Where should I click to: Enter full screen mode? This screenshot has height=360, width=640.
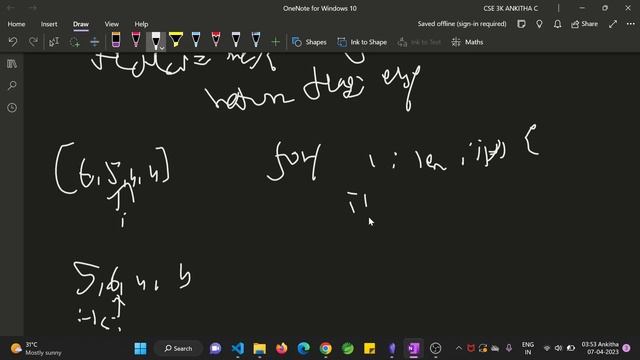point(613,24)
